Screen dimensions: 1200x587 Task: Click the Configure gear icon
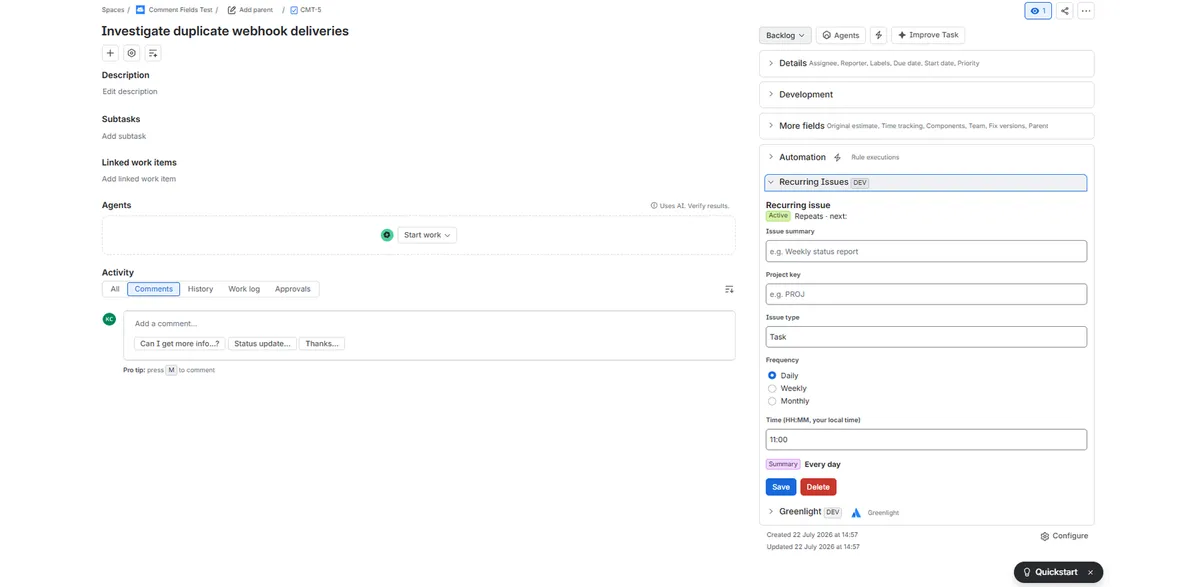point(1045,536)
